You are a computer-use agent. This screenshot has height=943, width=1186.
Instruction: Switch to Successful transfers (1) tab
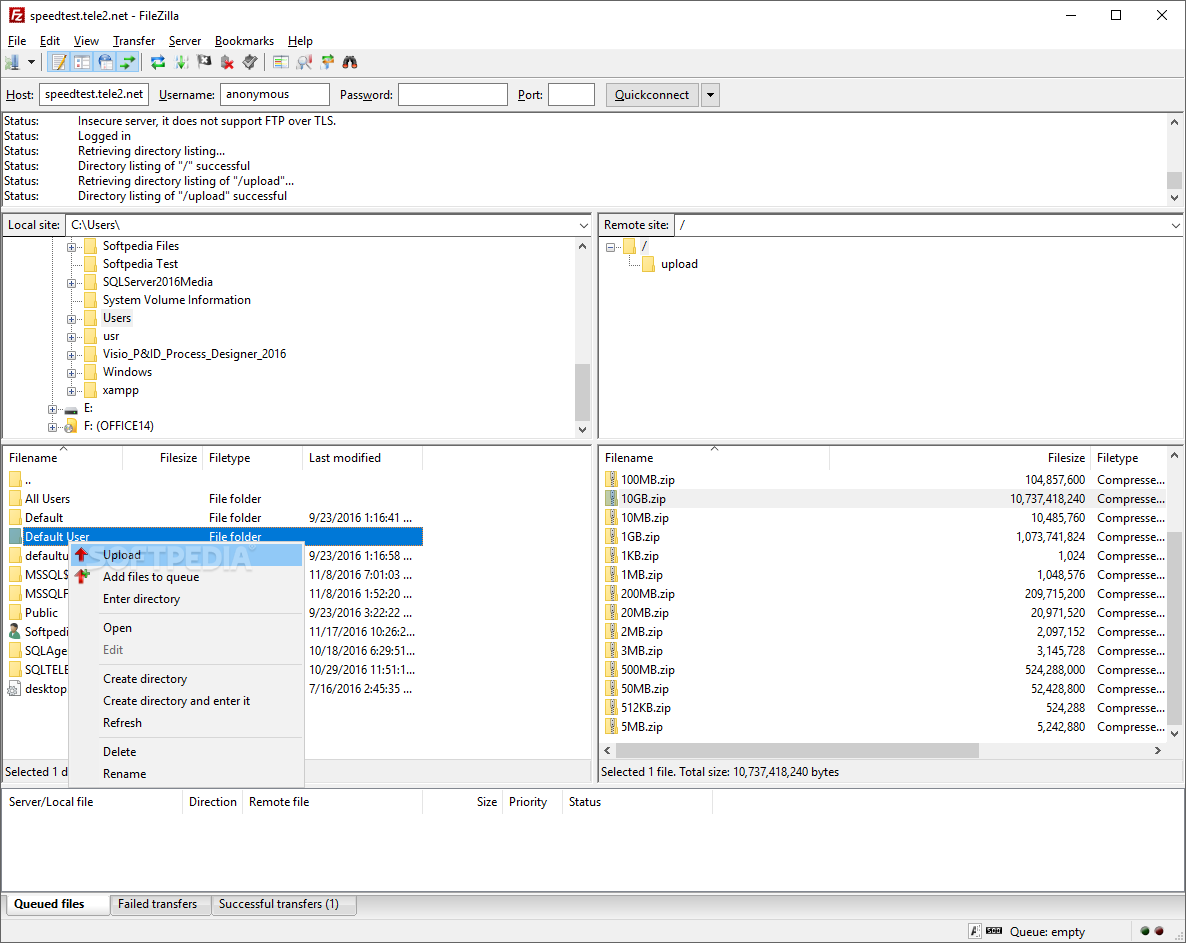point(284,904)
